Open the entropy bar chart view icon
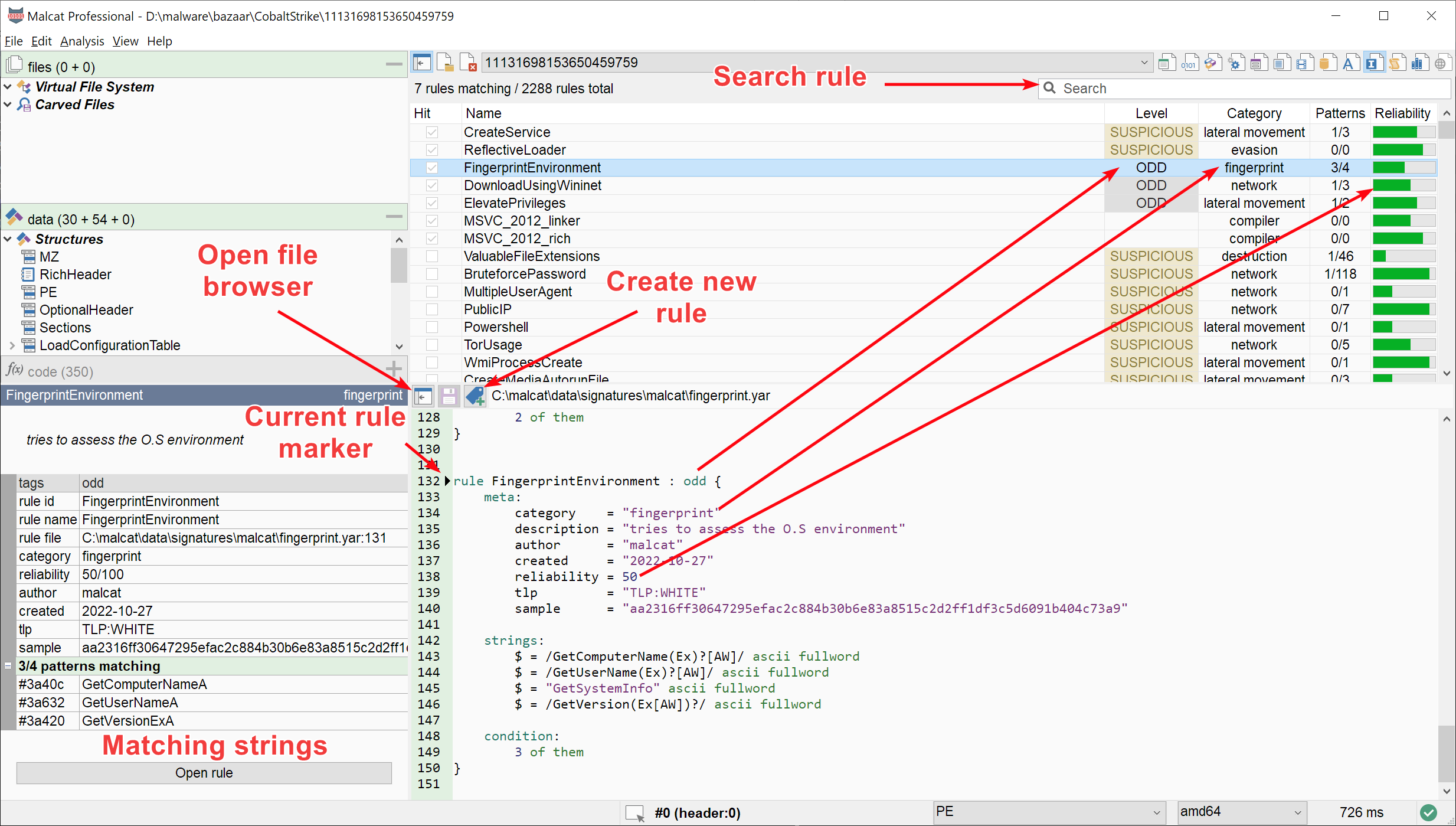This screenshot has width=1456, height=826. click(x=1420, y=62)
